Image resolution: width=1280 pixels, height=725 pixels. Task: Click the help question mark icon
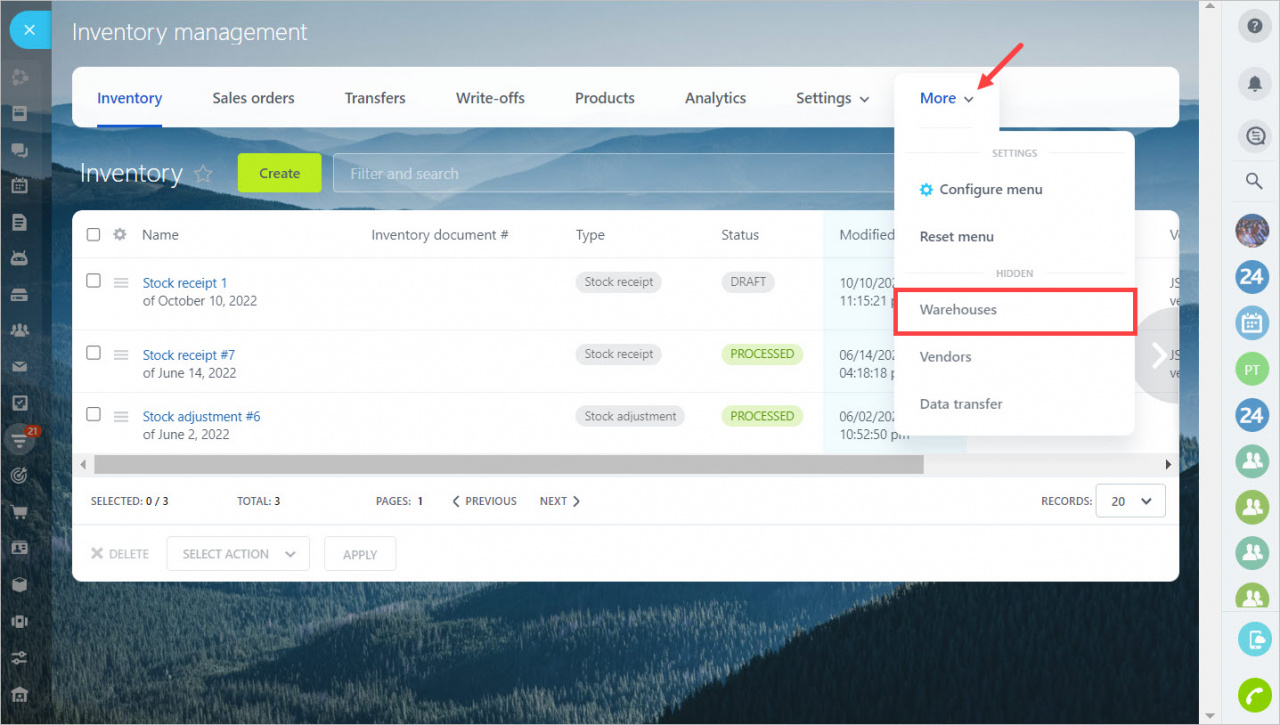coord(1254,27)
